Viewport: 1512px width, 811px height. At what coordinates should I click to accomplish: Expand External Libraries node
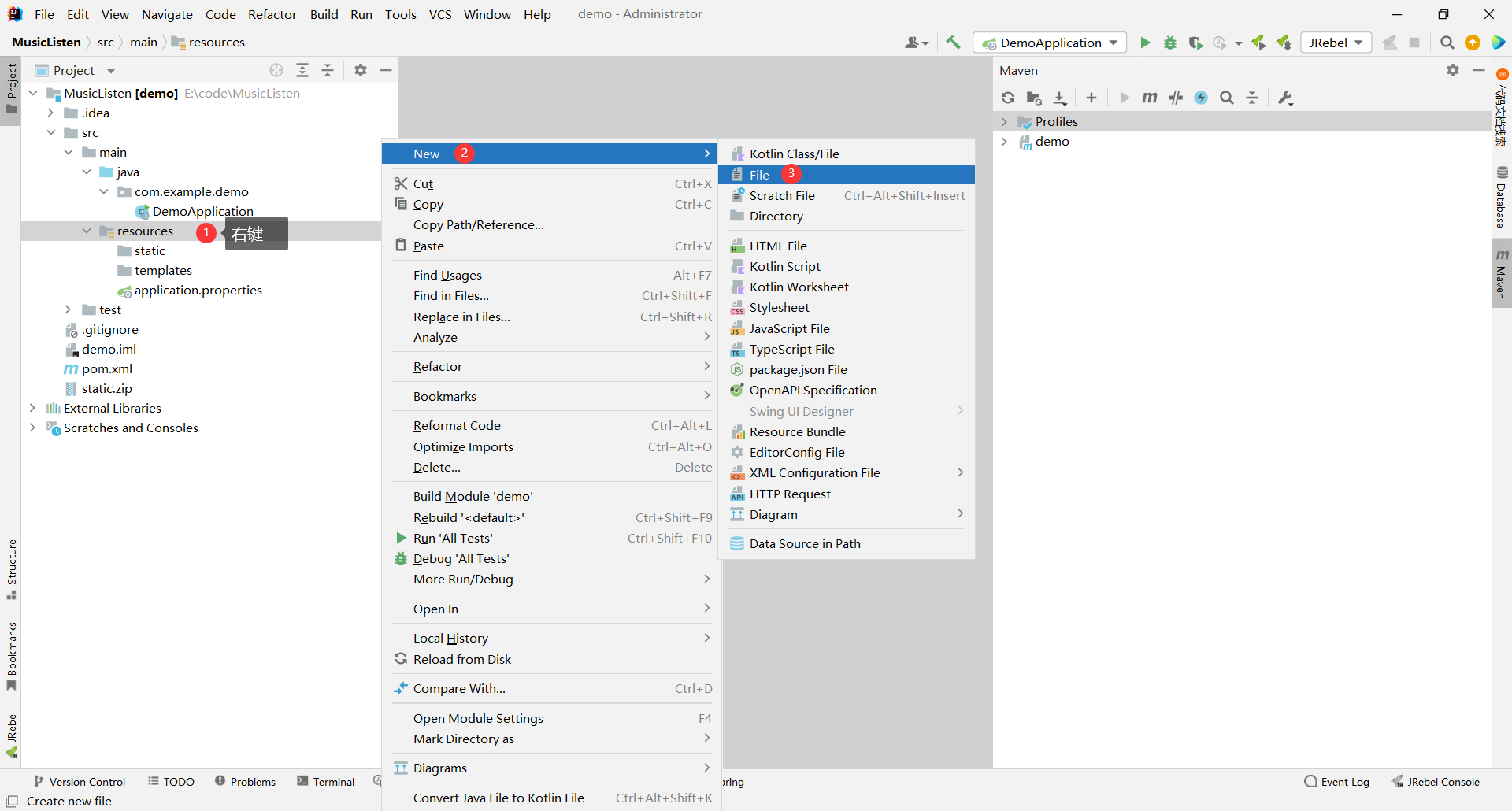32,408
